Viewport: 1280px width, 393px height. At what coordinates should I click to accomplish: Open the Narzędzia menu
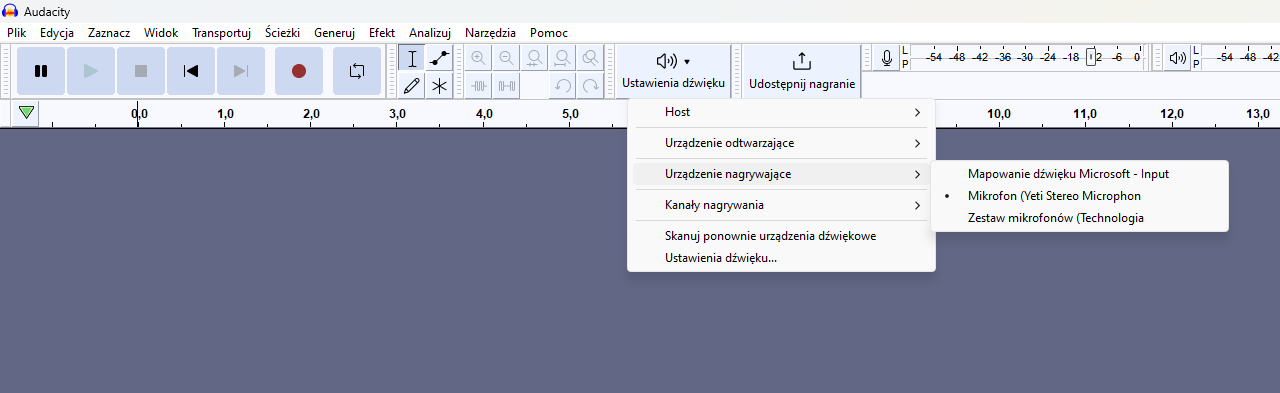(491, 33)
